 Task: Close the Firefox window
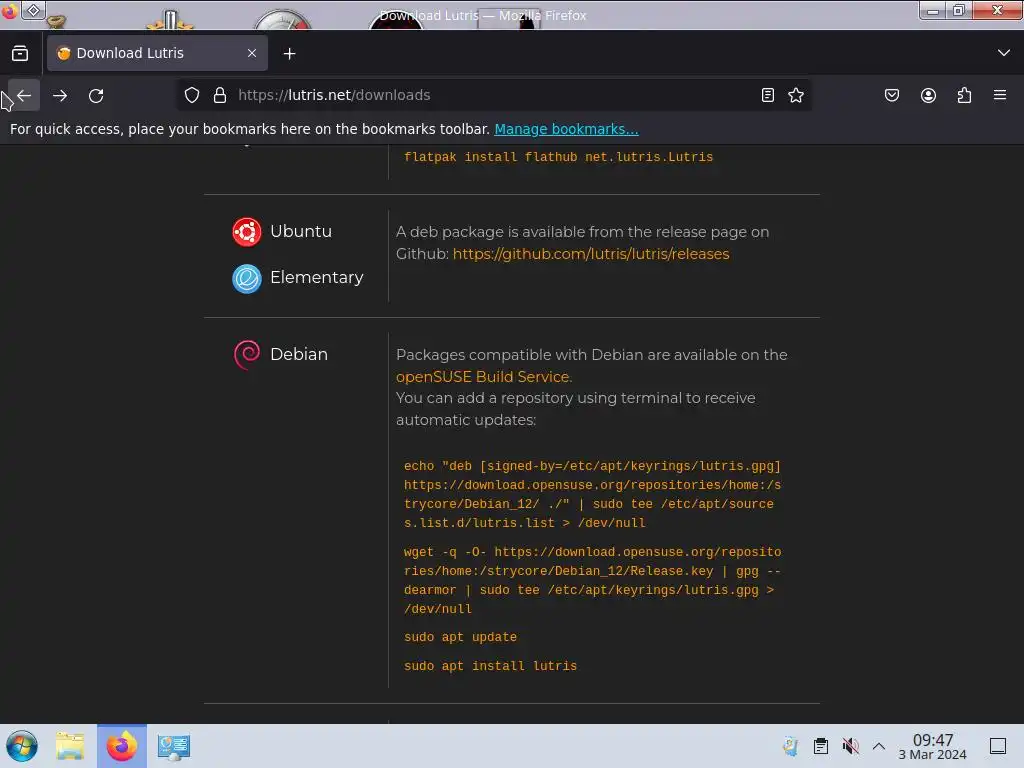click(997, 11)
